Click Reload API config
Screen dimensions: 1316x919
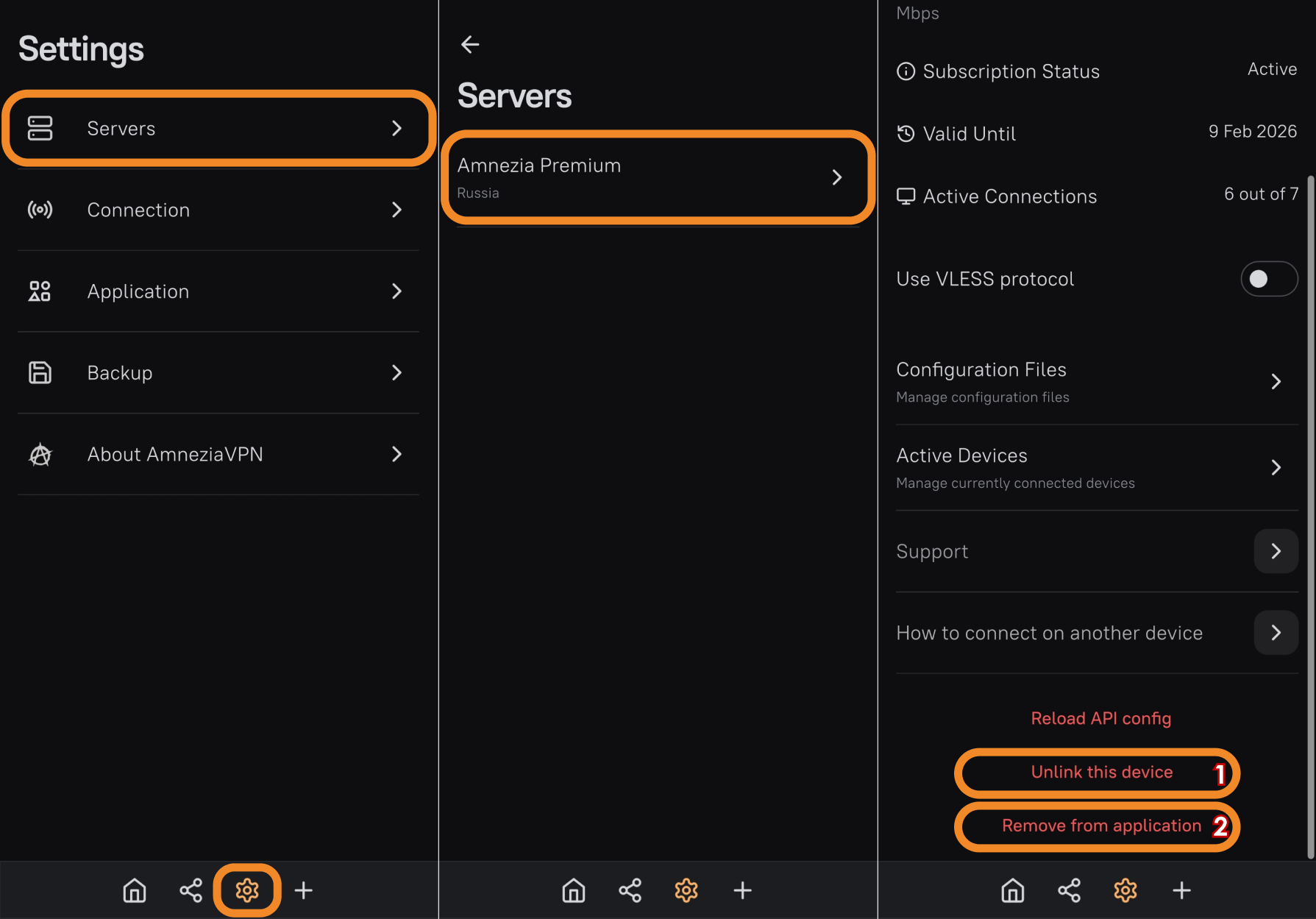(1100, 718)
